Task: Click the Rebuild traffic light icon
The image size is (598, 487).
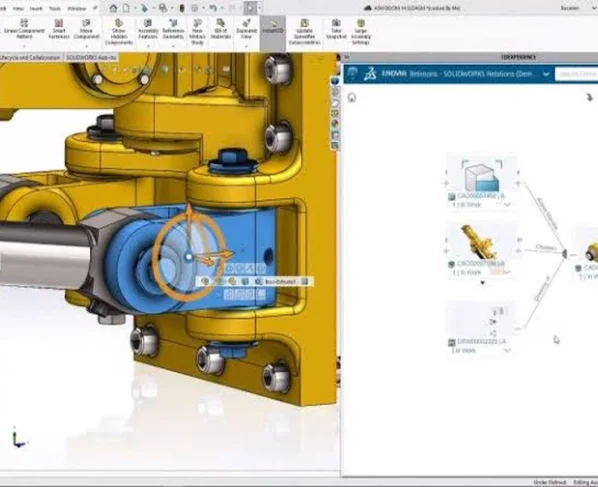Action: pyautogui.click(x=182, y=8)
